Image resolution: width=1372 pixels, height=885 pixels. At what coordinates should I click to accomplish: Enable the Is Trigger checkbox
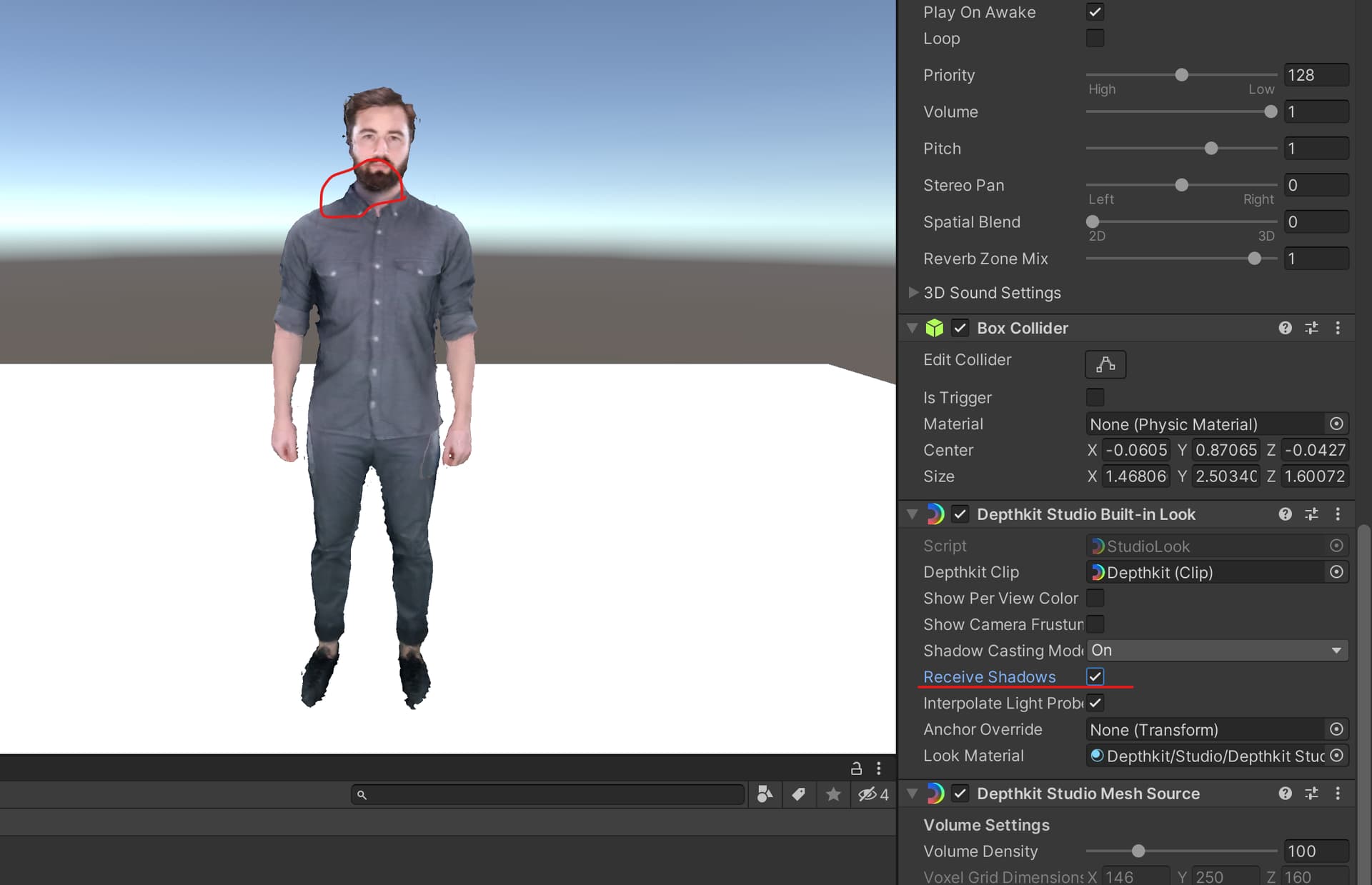tap(1095, 397)
